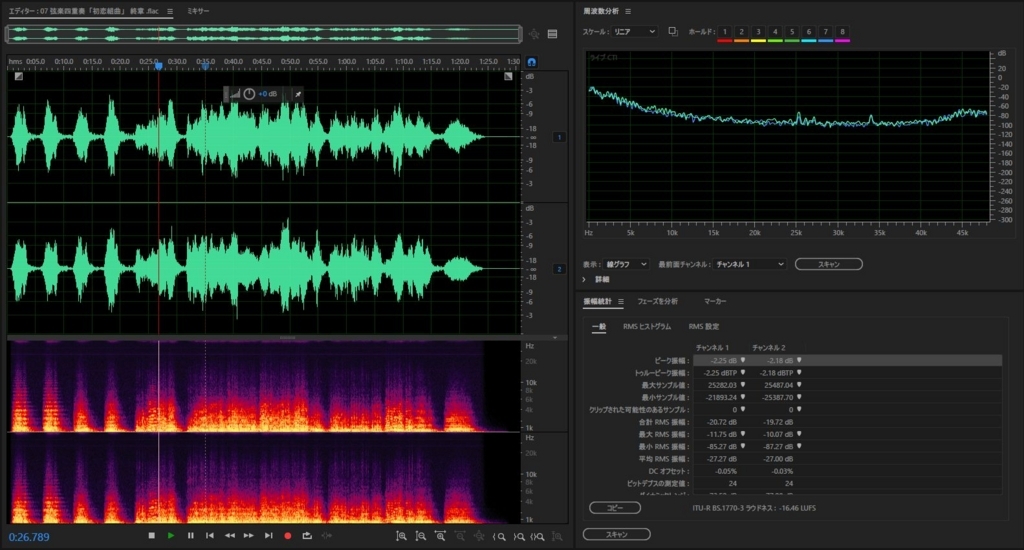
Task: Toggle hold button 5
Action: point(792,31)
